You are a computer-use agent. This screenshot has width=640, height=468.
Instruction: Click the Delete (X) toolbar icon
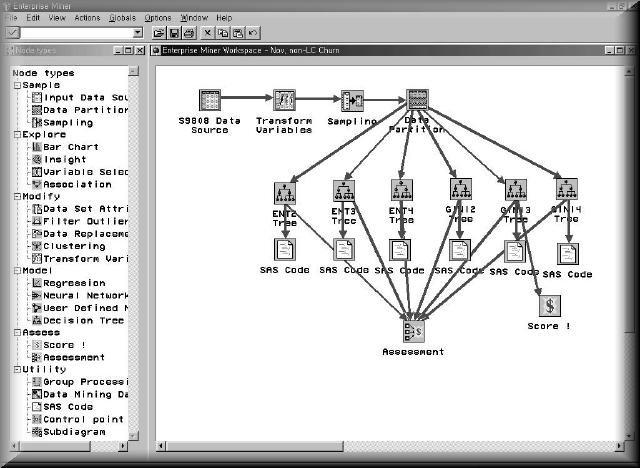click(207, 33)
